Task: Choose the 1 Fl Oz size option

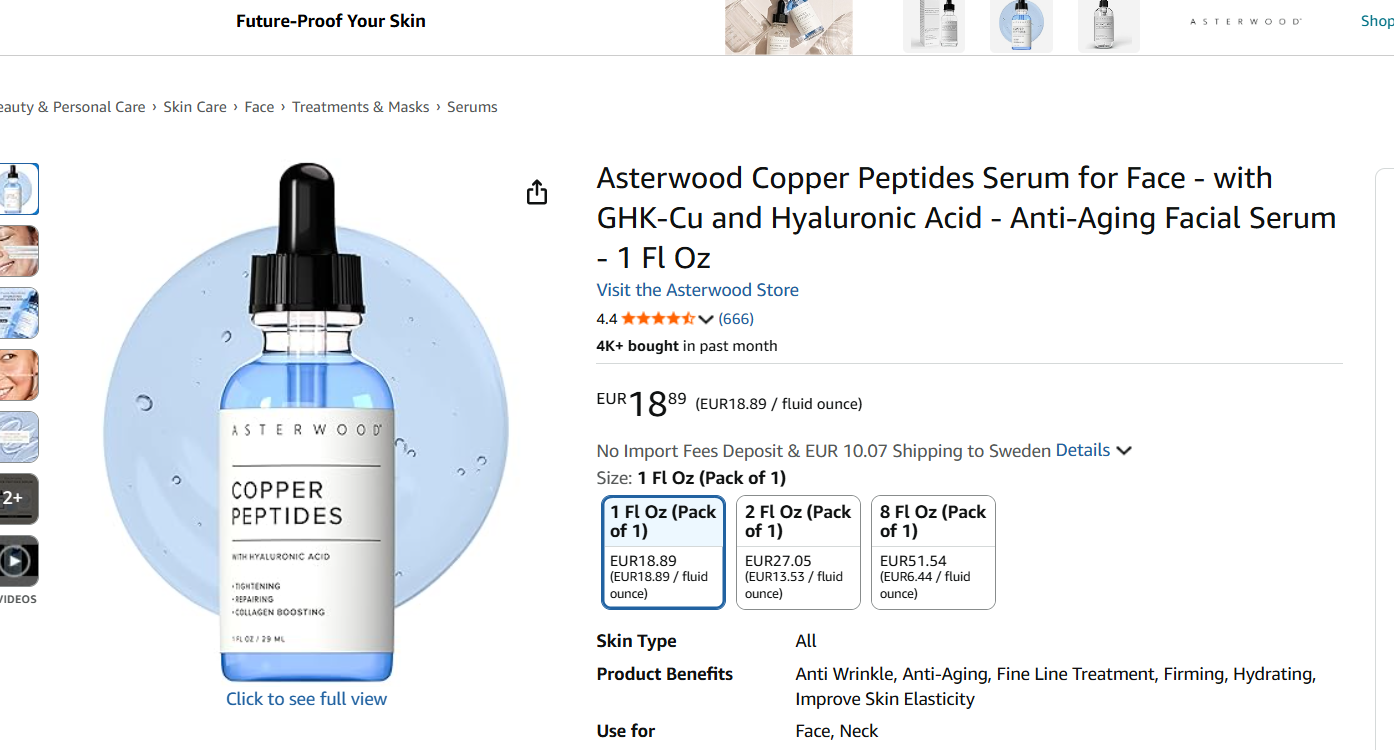Action: [663, 552]
